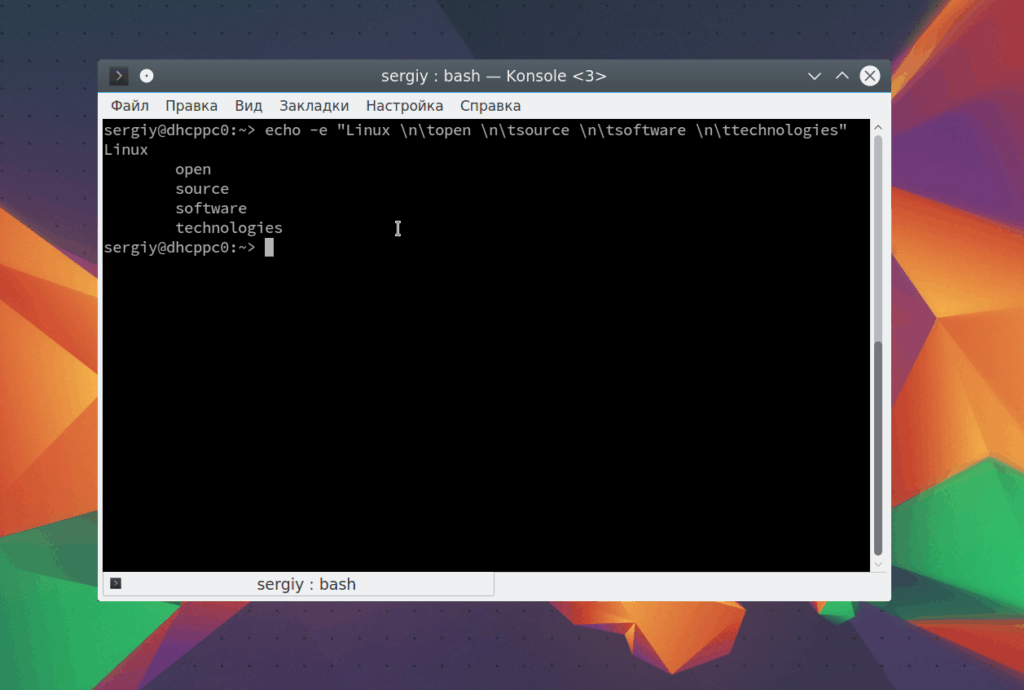The image size is (1024, 690).
Task: Click the terminal scrollbar handle
Action: pyautogui.click(x=878, y=448)
